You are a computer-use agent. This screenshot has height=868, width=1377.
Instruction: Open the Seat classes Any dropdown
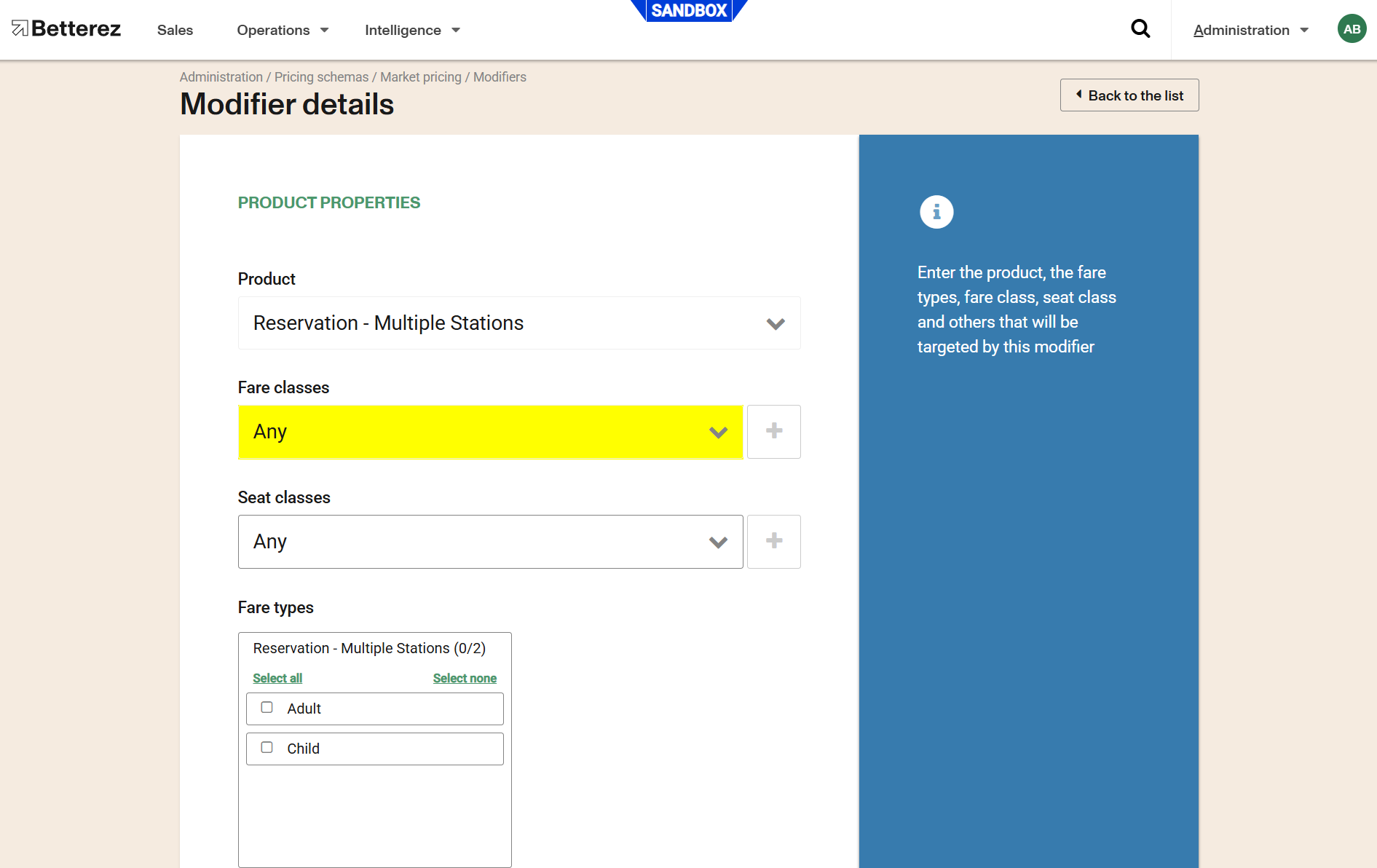(491, 542)
